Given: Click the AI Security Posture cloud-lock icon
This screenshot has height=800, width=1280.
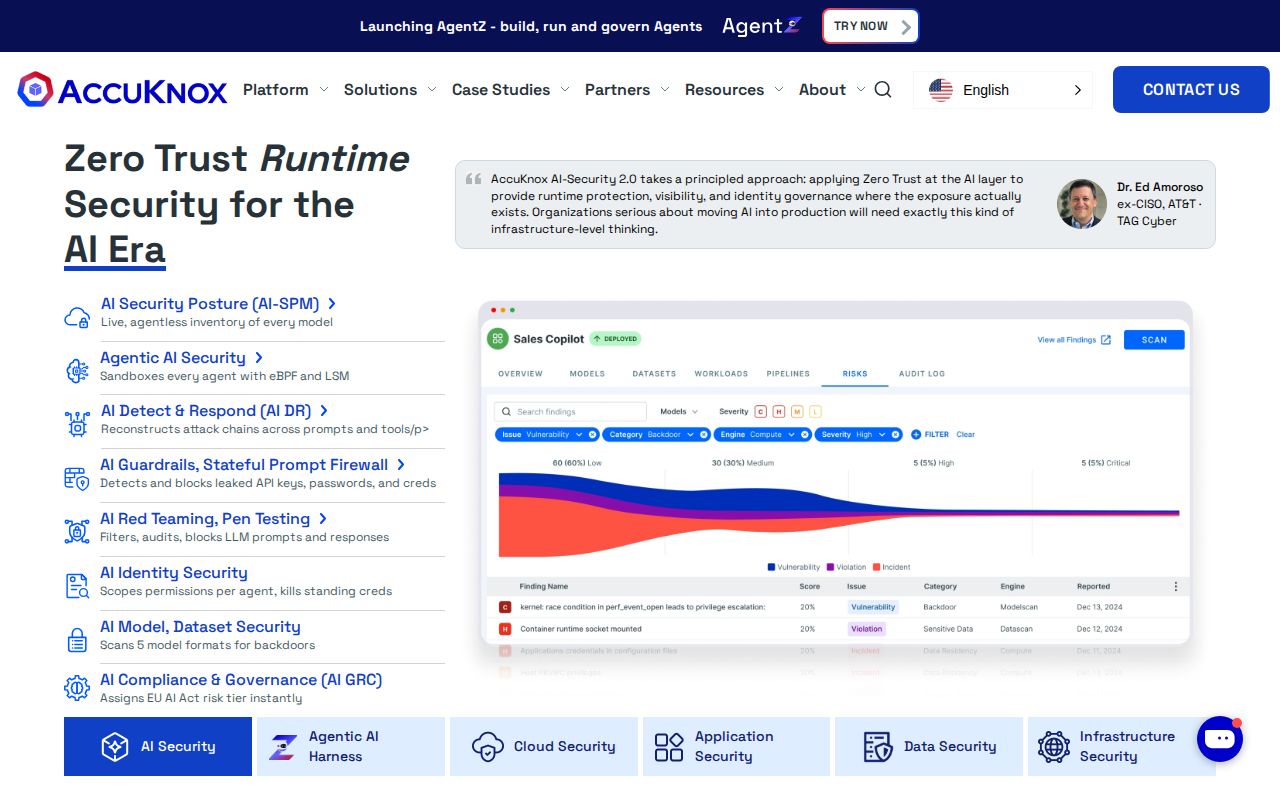Looking at the screenshot, I should 77,317.
